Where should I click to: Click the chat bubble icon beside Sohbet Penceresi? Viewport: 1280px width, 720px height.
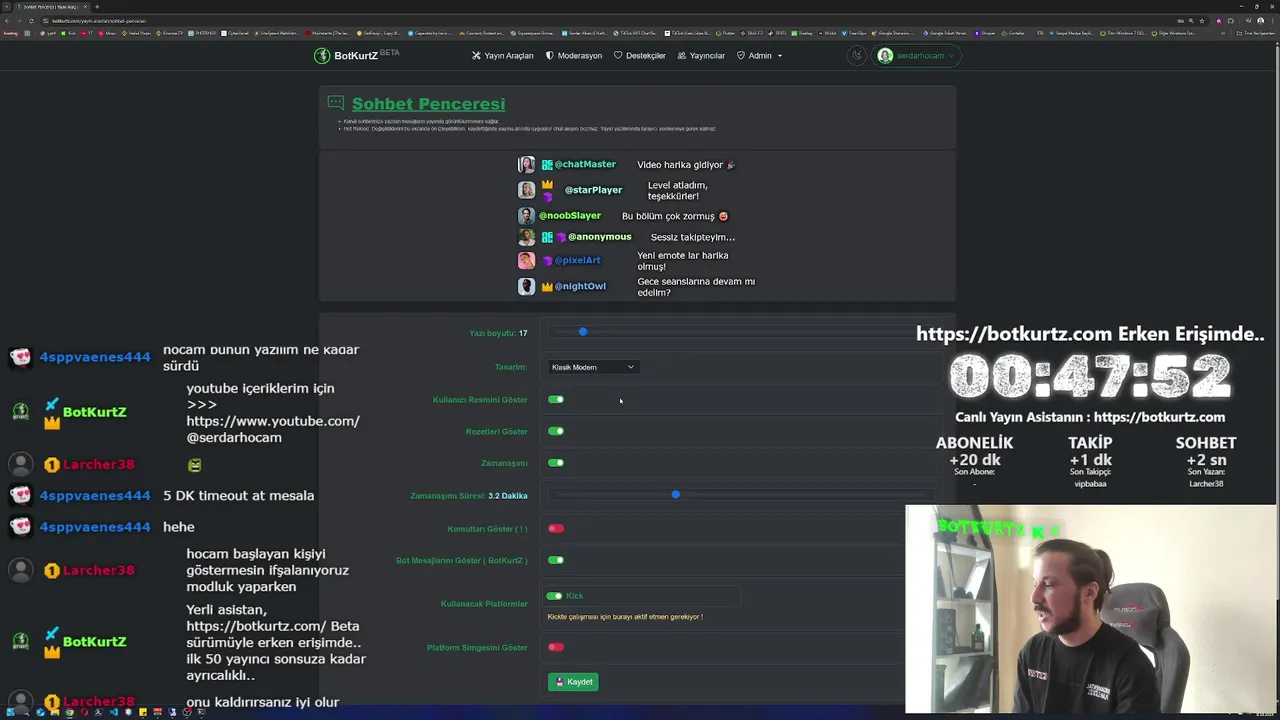[336, 103]
